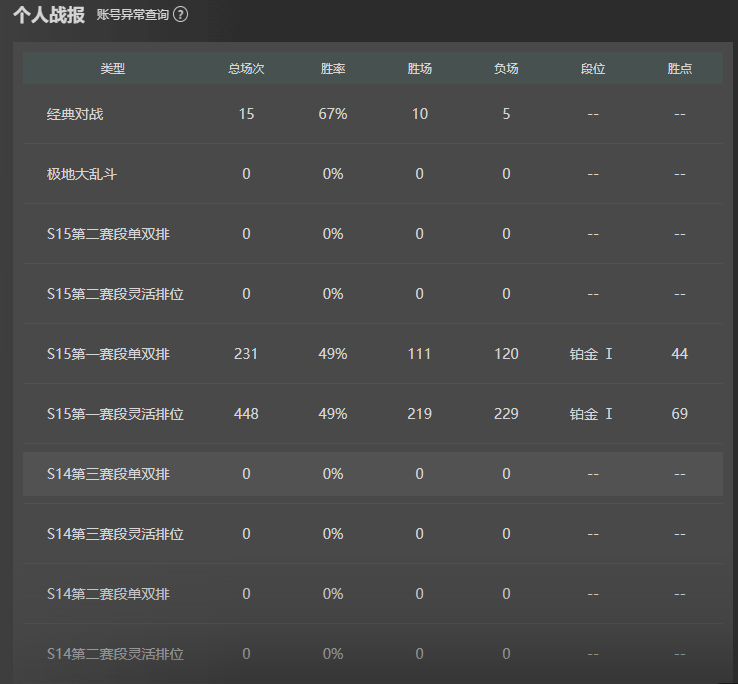Viewport: 738px width, 684px height.
Task: Click league points value 44
Action: pos(680,354)
